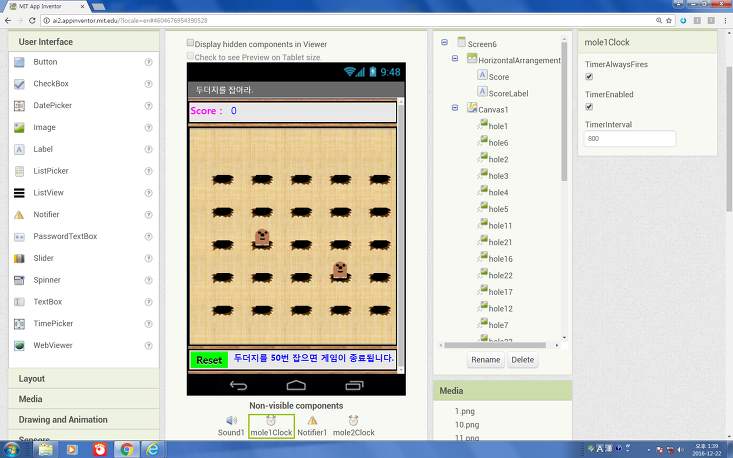733x458 pixels.
Task: Pick the DatePicker component icon
Action: pyautogui.click(x=19, y=106)
